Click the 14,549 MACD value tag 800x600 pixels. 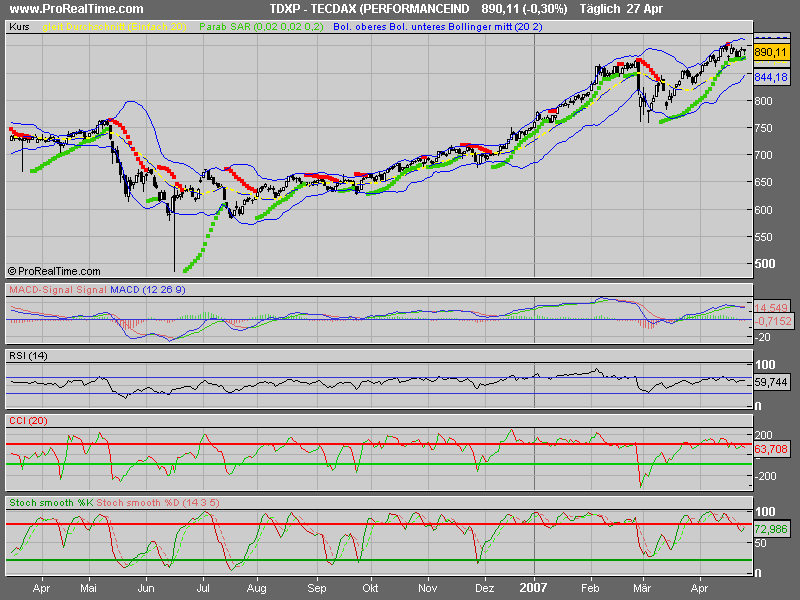click(771, 308)
